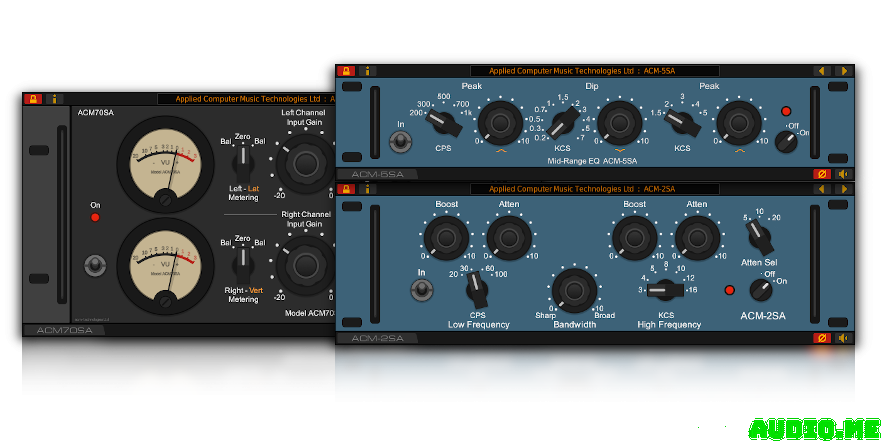This screenshot has height=442, width=883.
Task: Click the red power LED on ACM-5SA
Action: pos(786,111)
